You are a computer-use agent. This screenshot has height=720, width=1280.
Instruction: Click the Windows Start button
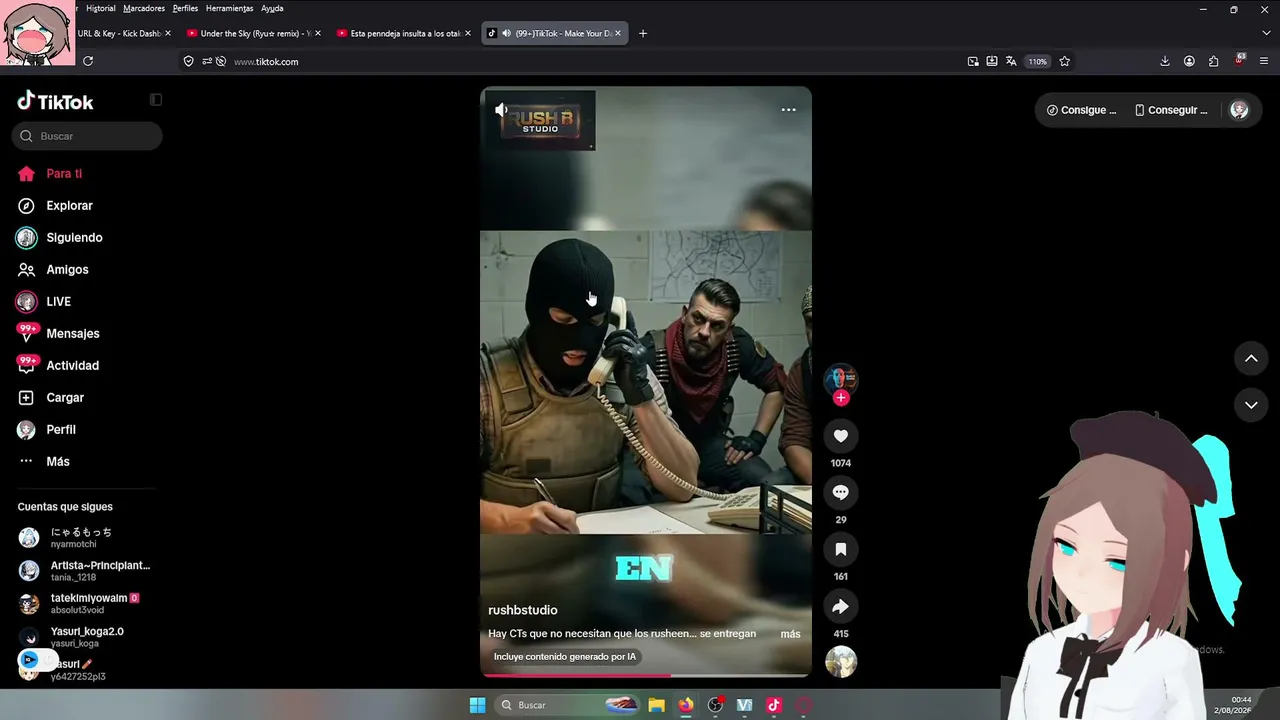click(478, 705)
